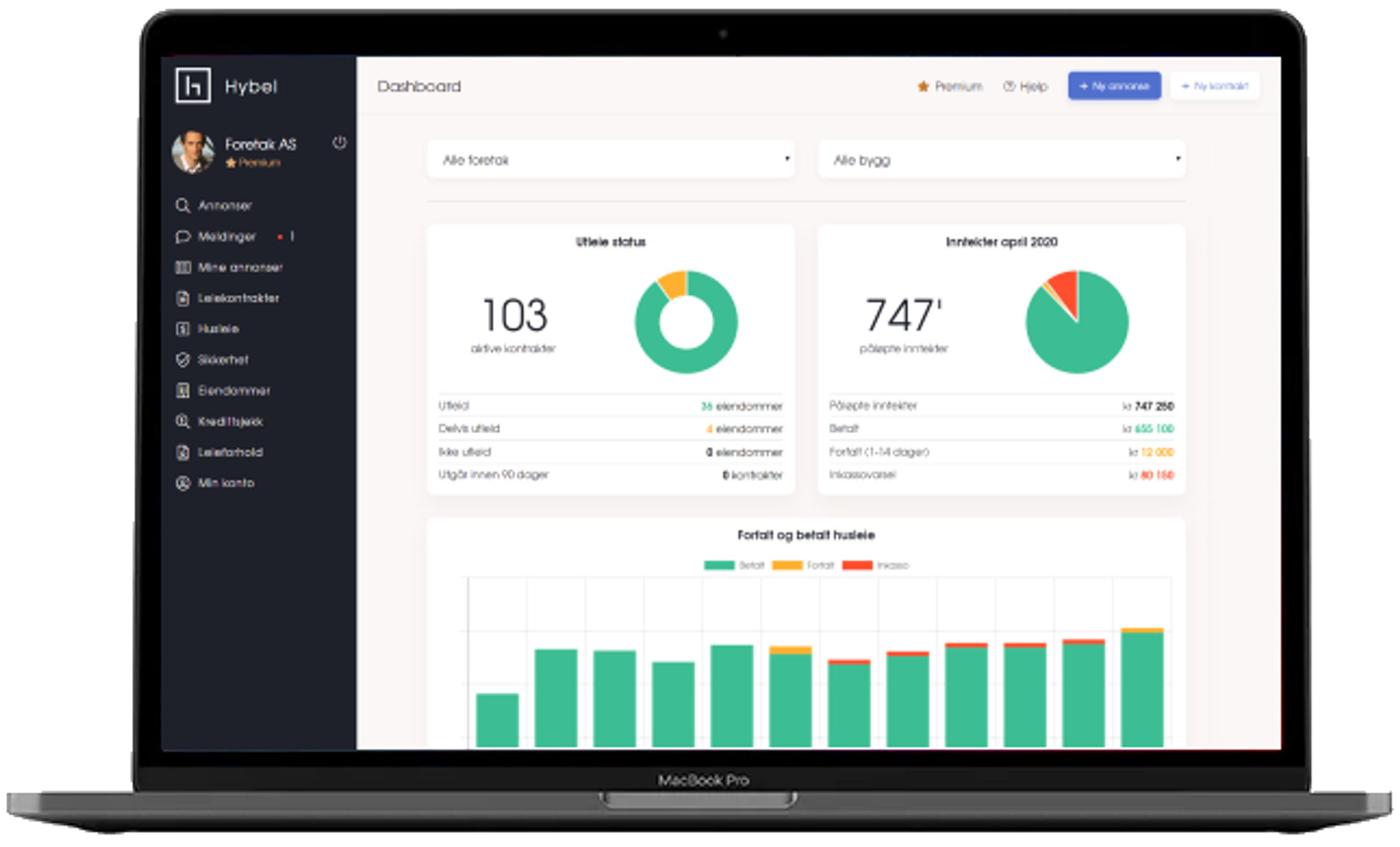1400x847 pixels.
Task: Click the Leiekontrakter document icon
Action: point(182,298)
